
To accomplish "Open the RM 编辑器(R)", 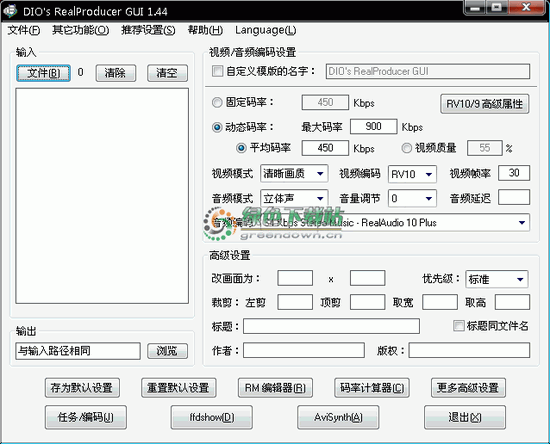I will [x=275, y=388].
